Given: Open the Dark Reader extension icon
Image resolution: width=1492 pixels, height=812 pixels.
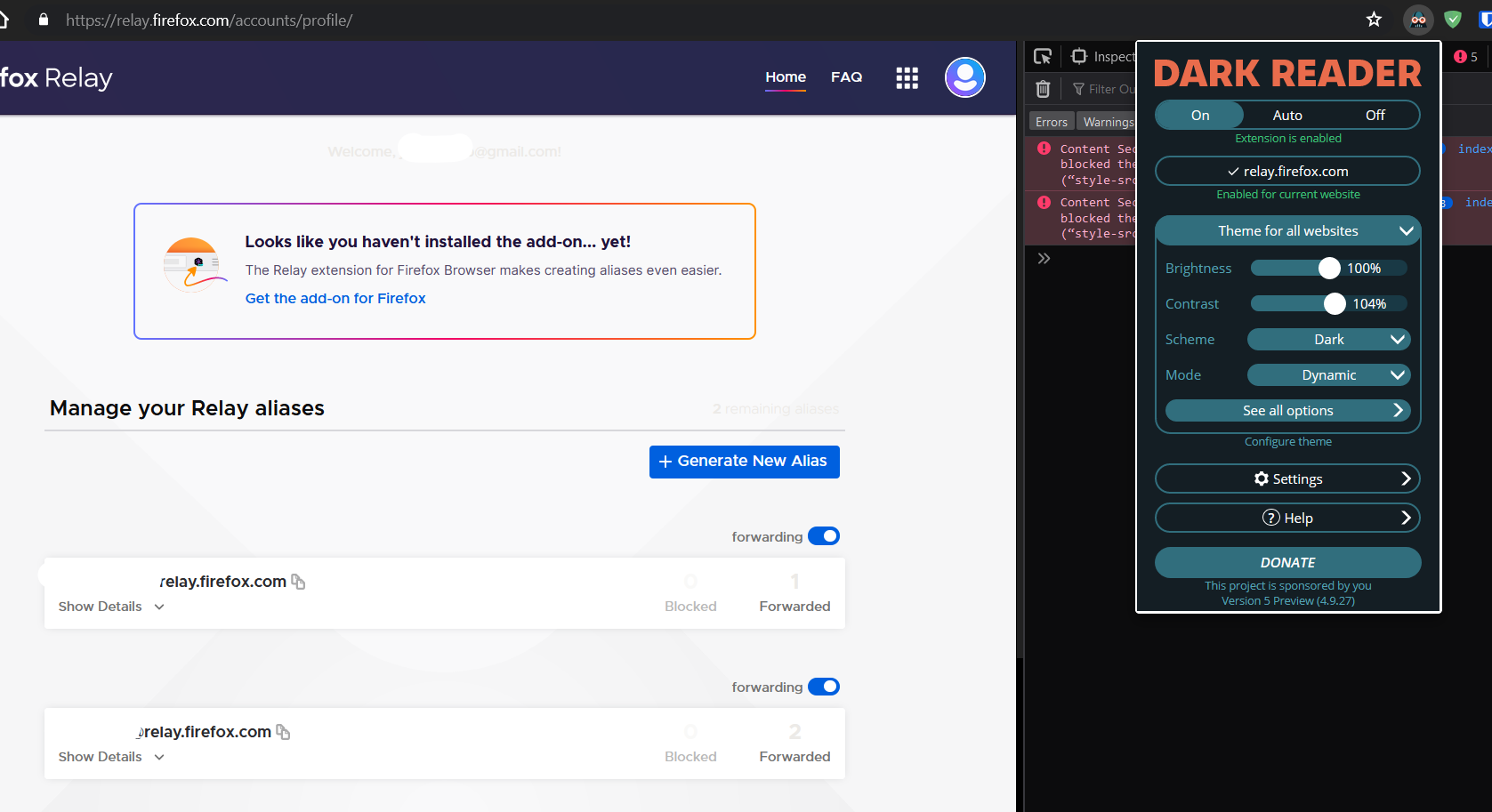Looking at the screenshot, I should tap(1418, 20).
